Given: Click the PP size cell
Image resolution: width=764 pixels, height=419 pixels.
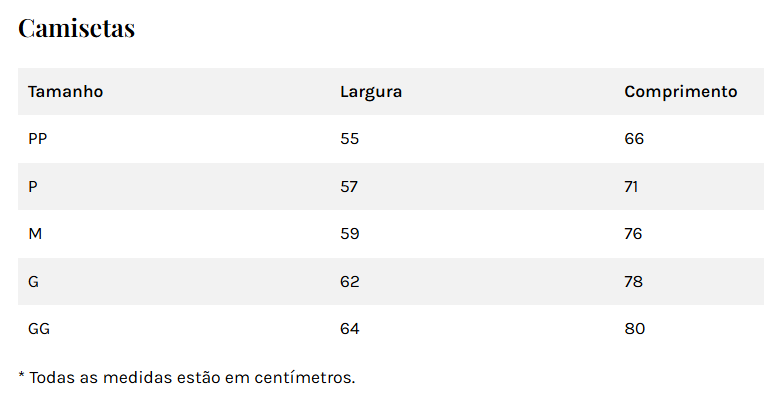Looking at the screenshot, I should [x=38, y=139].
